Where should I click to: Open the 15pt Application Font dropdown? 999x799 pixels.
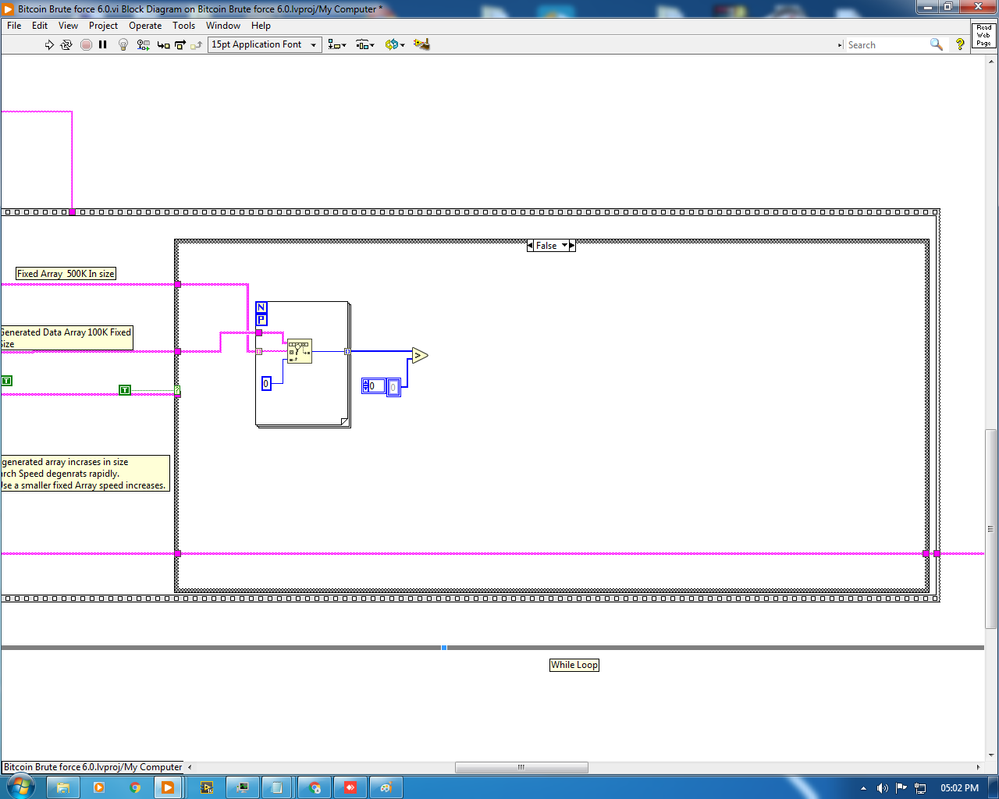(x=264, y=45)
